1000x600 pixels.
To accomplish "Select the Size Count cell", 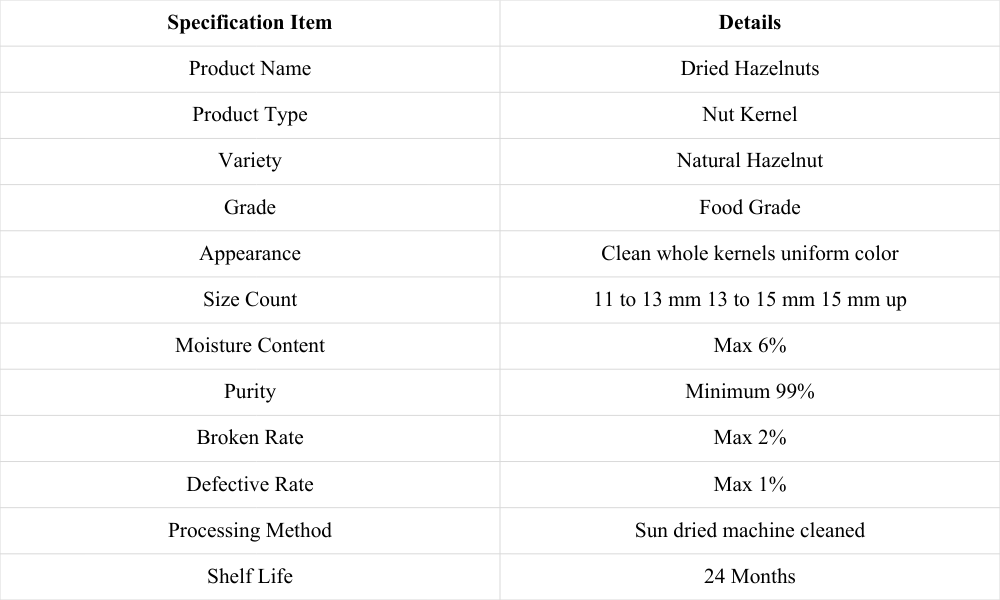I will point(249,300).
